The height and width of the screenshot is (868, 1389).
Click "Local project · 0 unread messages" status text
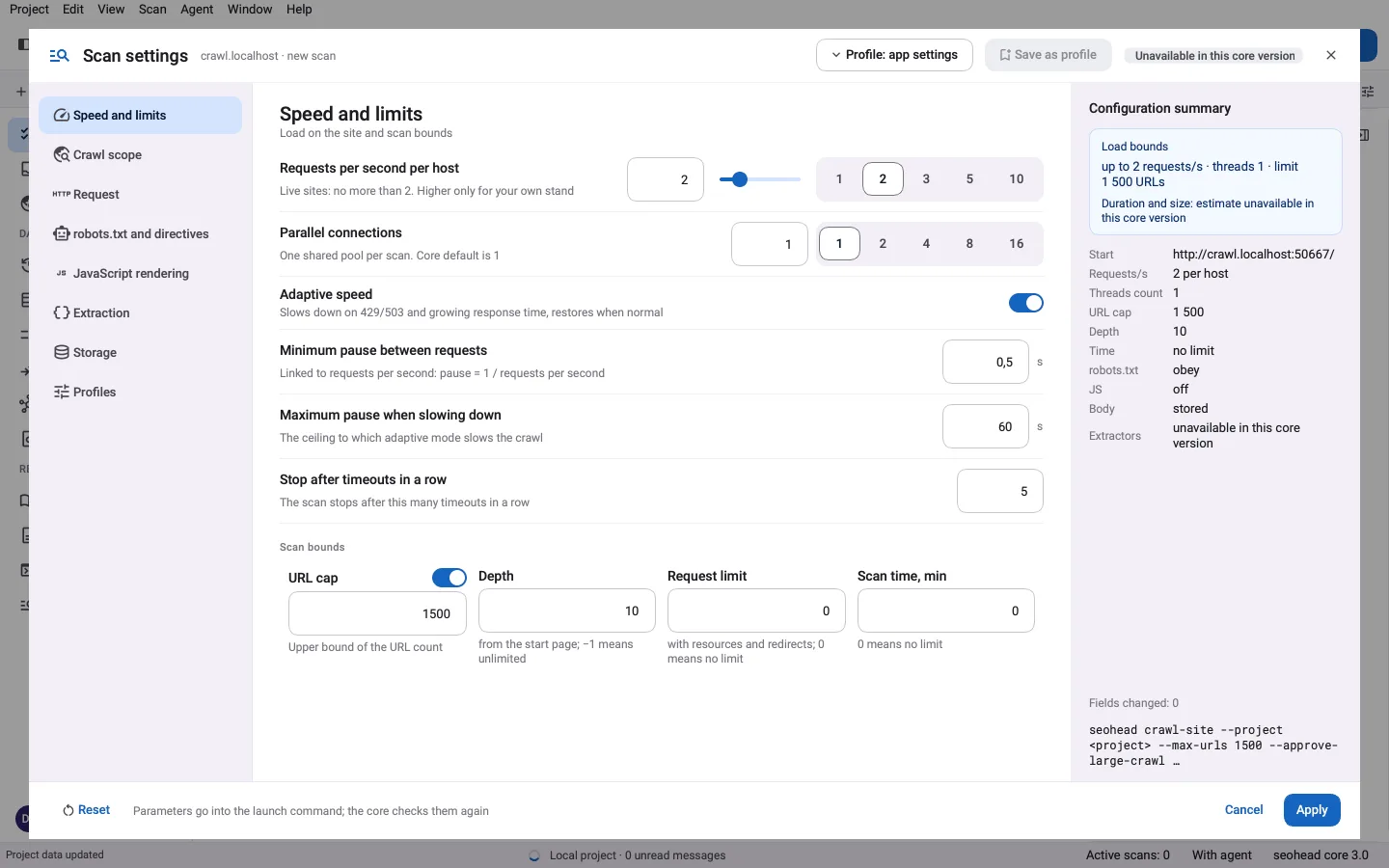click(638, 855)
